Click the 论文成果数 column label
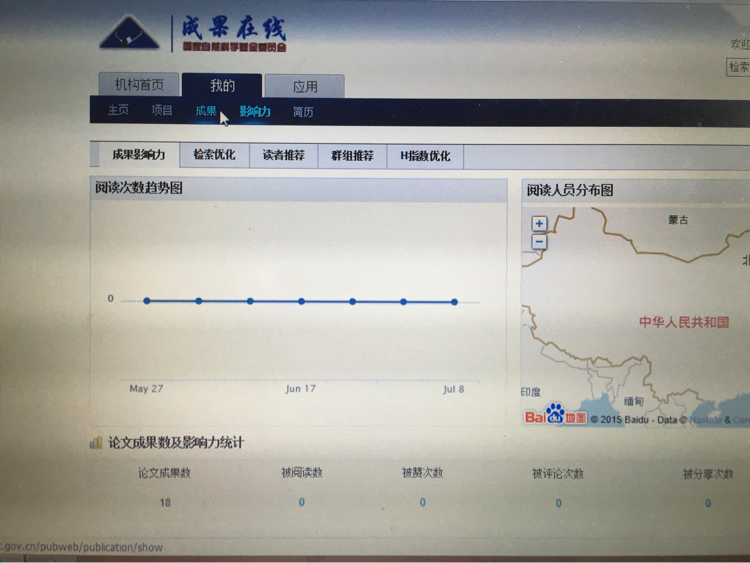This screenshot has width=750, height=563. pos(165,473)
